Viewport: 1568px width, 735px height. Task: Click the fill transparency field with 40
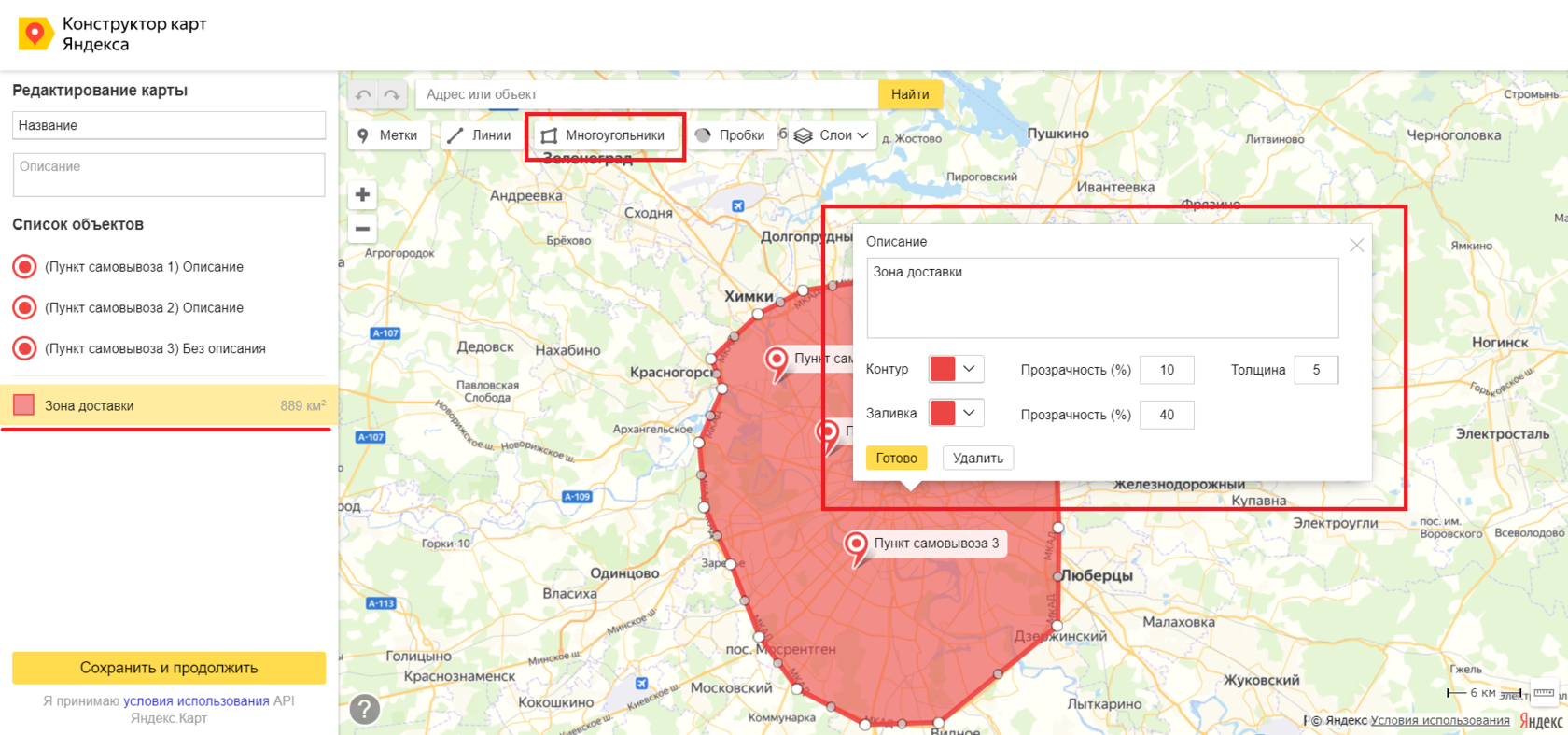pos(1167,415)
